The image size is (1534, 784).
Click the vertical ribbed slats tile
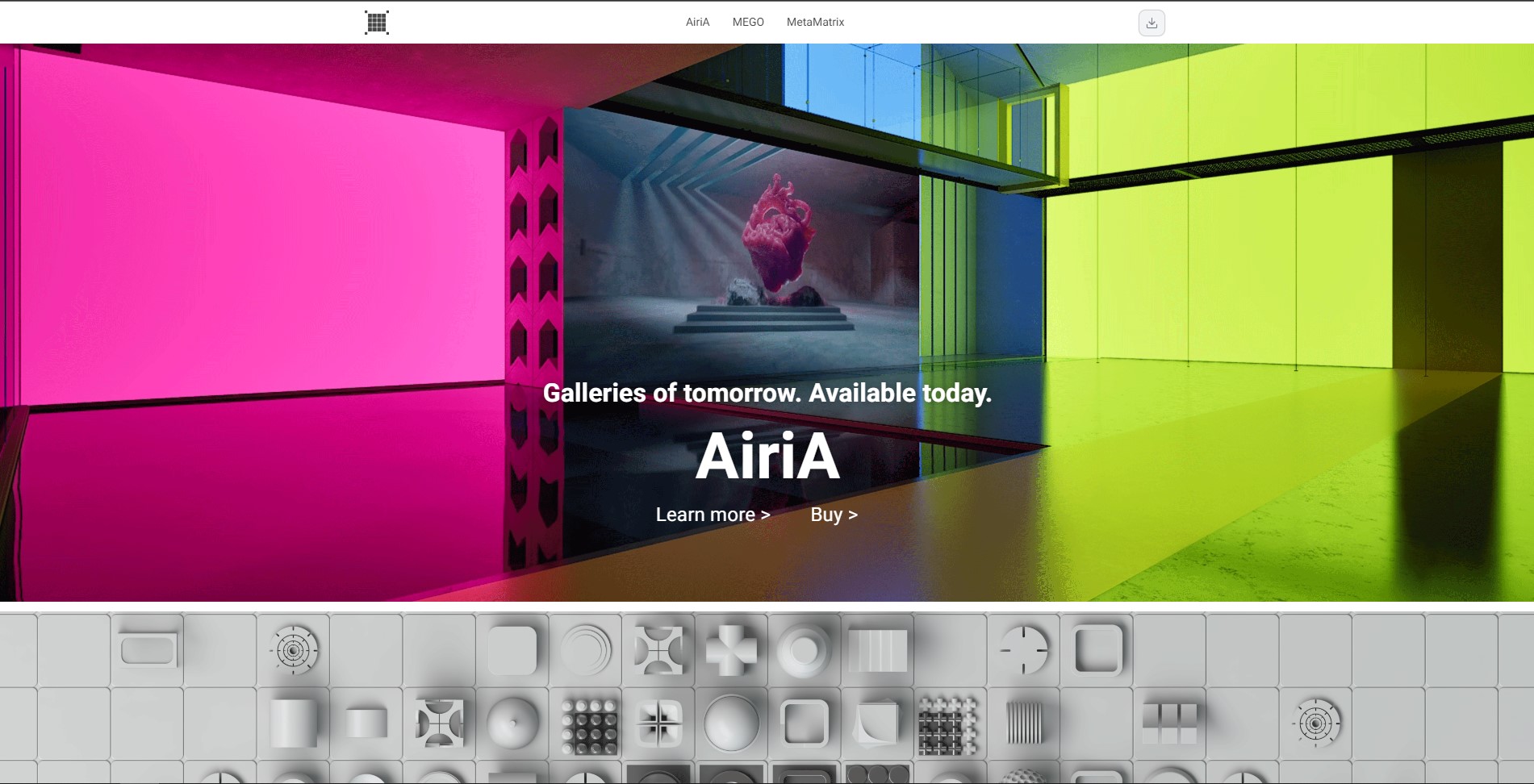pos(1024,722)
